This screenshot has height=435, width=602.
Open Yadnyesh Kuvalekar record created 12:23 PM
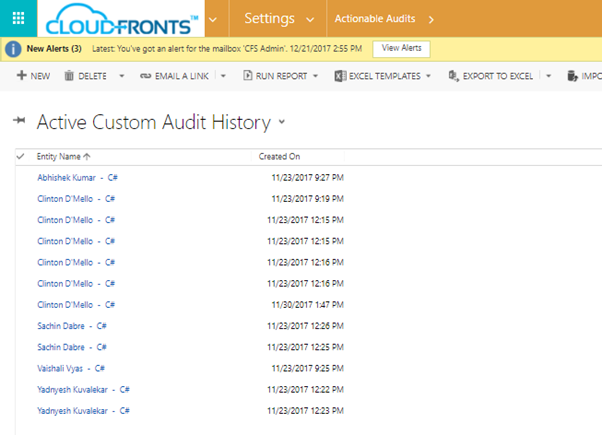pyautogui.click(x=83, y=410)
